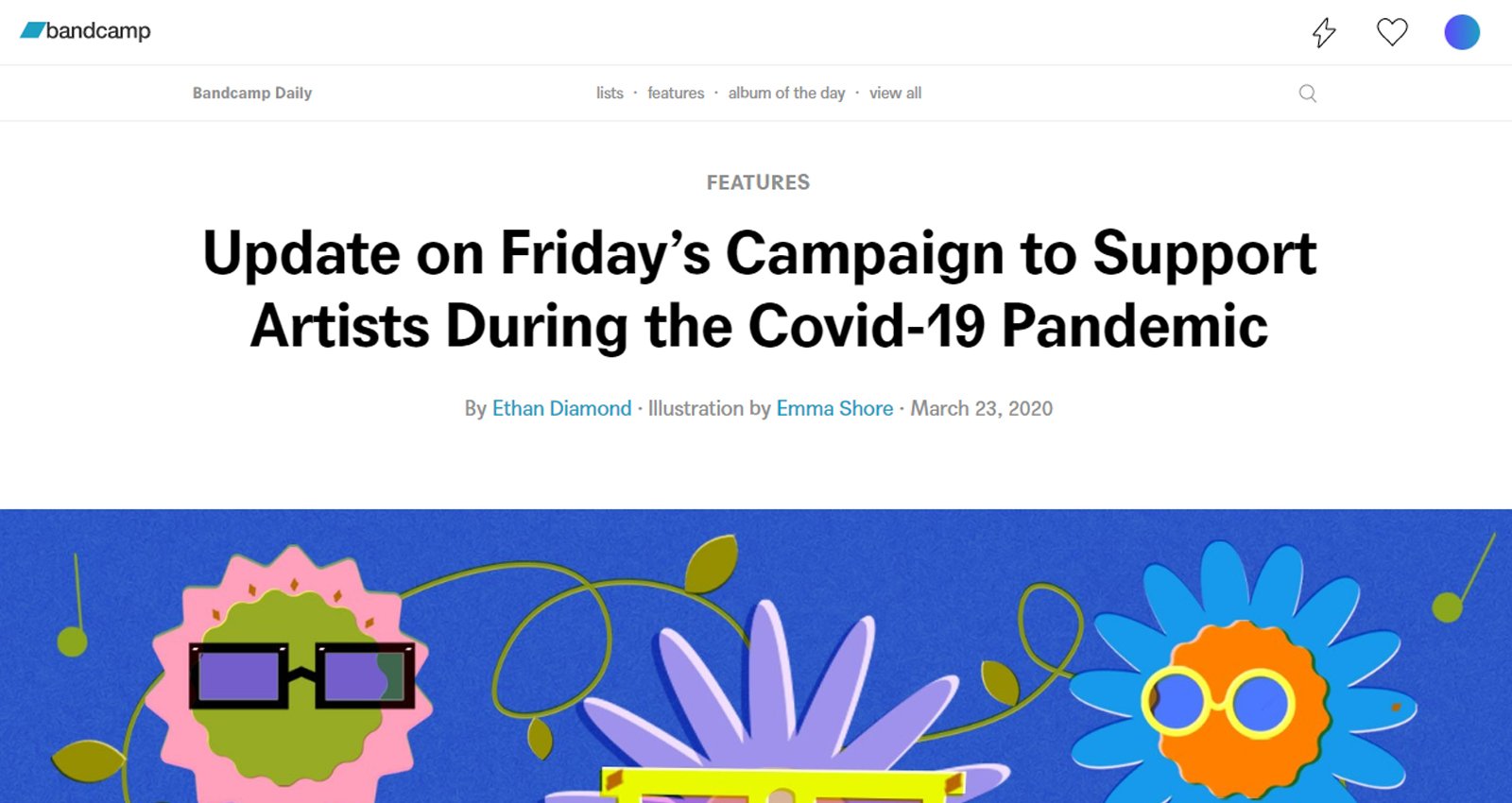Open the lists section

(610, 93)
